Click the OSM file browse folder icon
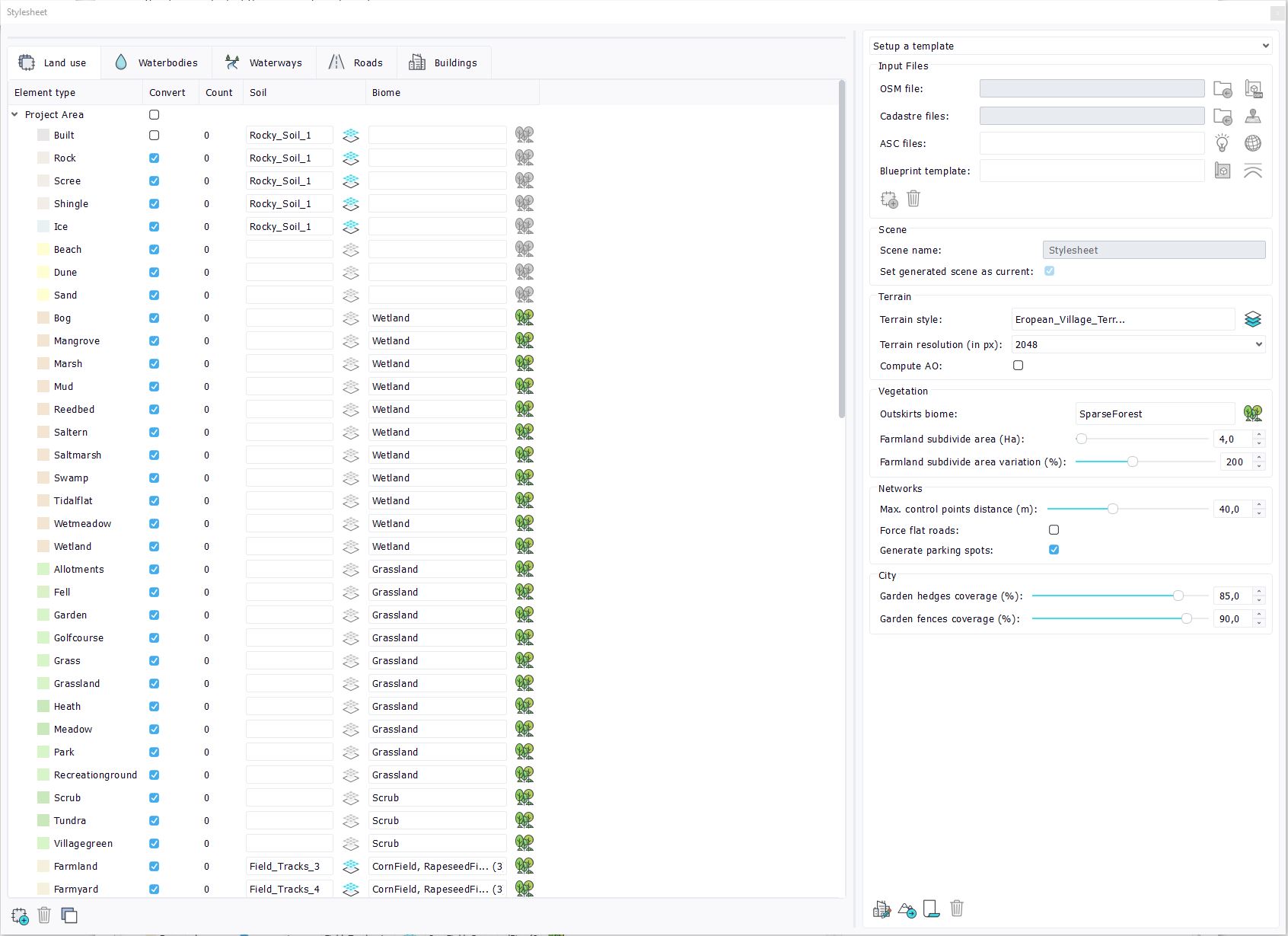 (x=1223, y=89)
